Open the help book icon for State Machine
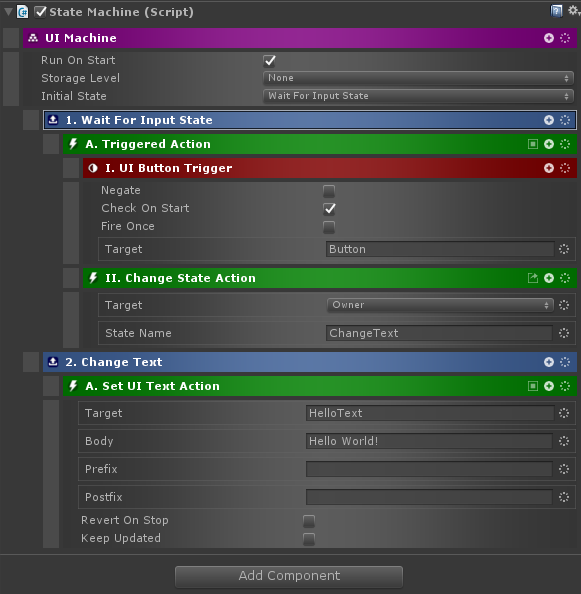Screen dimensions: 581x594 coord(556,11)
